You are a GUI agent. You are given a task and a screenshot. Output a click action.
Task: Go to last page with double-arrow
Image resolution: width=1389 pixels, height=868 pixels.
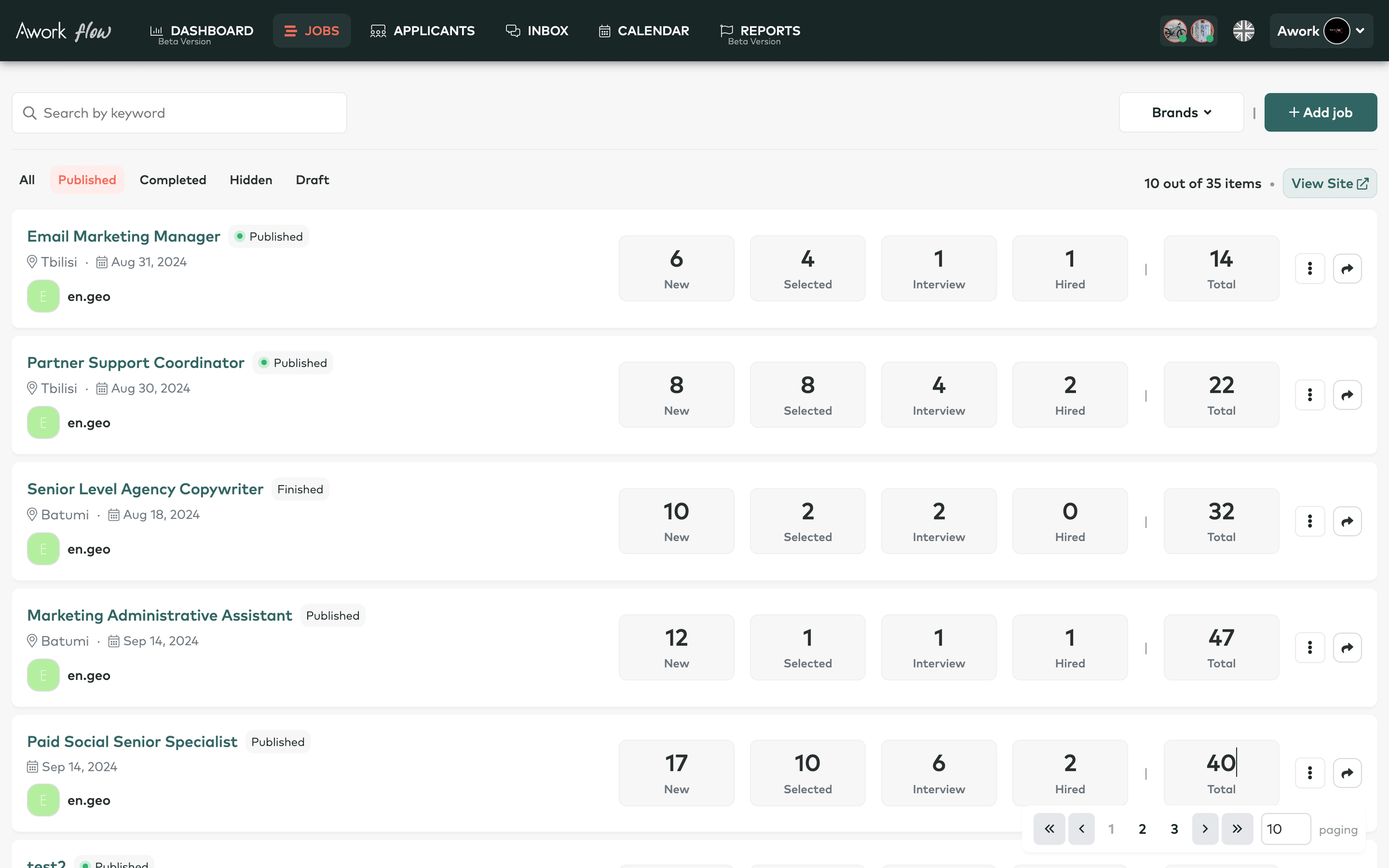(1237, 829)
